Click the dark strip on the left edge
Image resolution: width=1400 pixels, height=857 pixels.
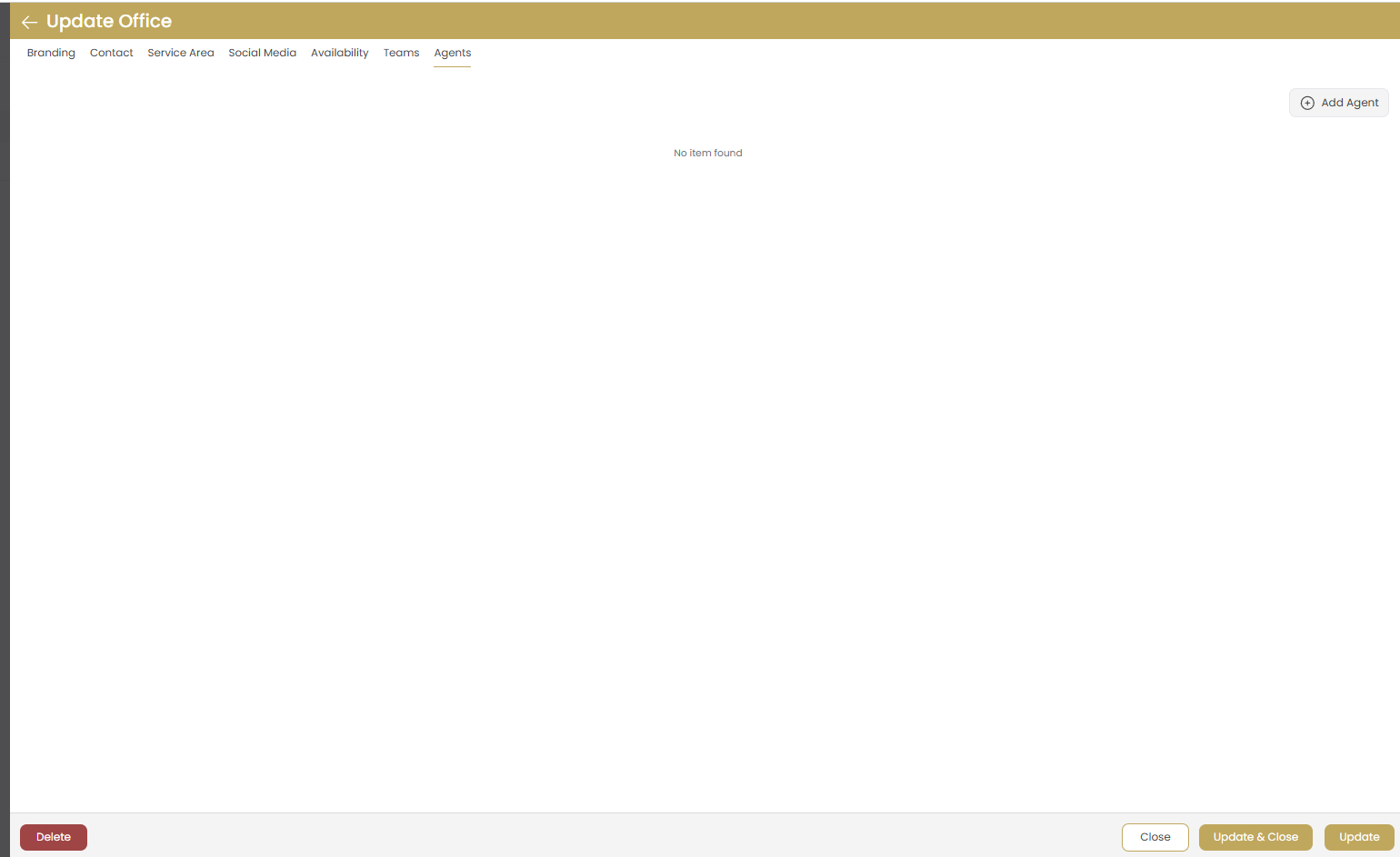(5, 427)
